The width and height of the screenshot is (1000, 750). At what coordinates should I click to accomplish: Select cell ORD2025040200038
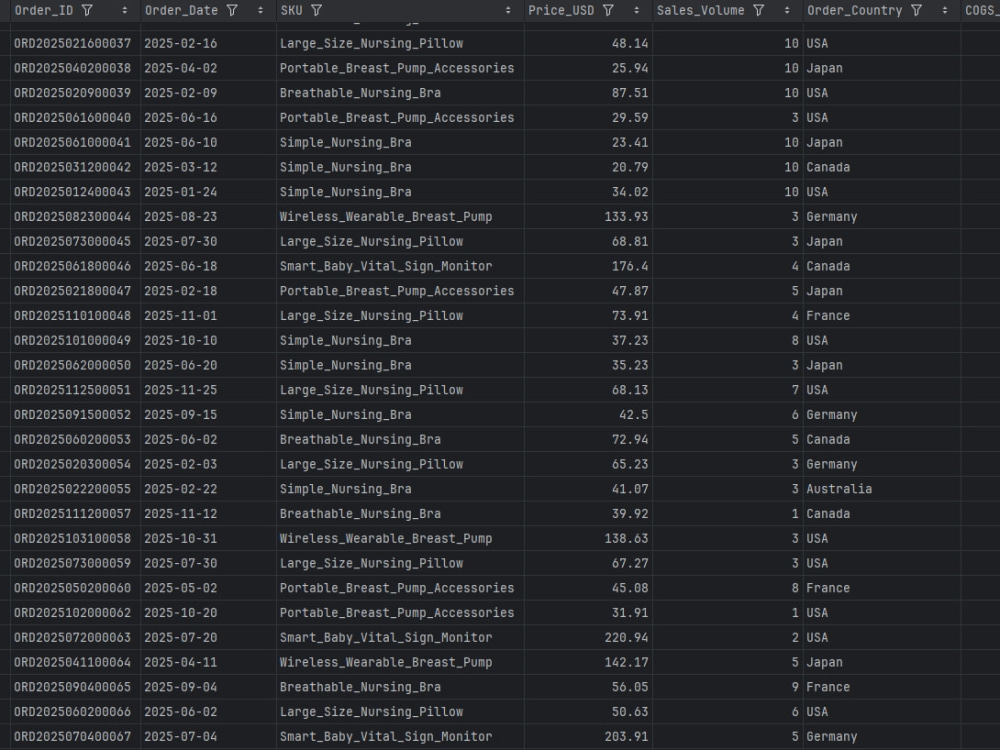point(73,68)
